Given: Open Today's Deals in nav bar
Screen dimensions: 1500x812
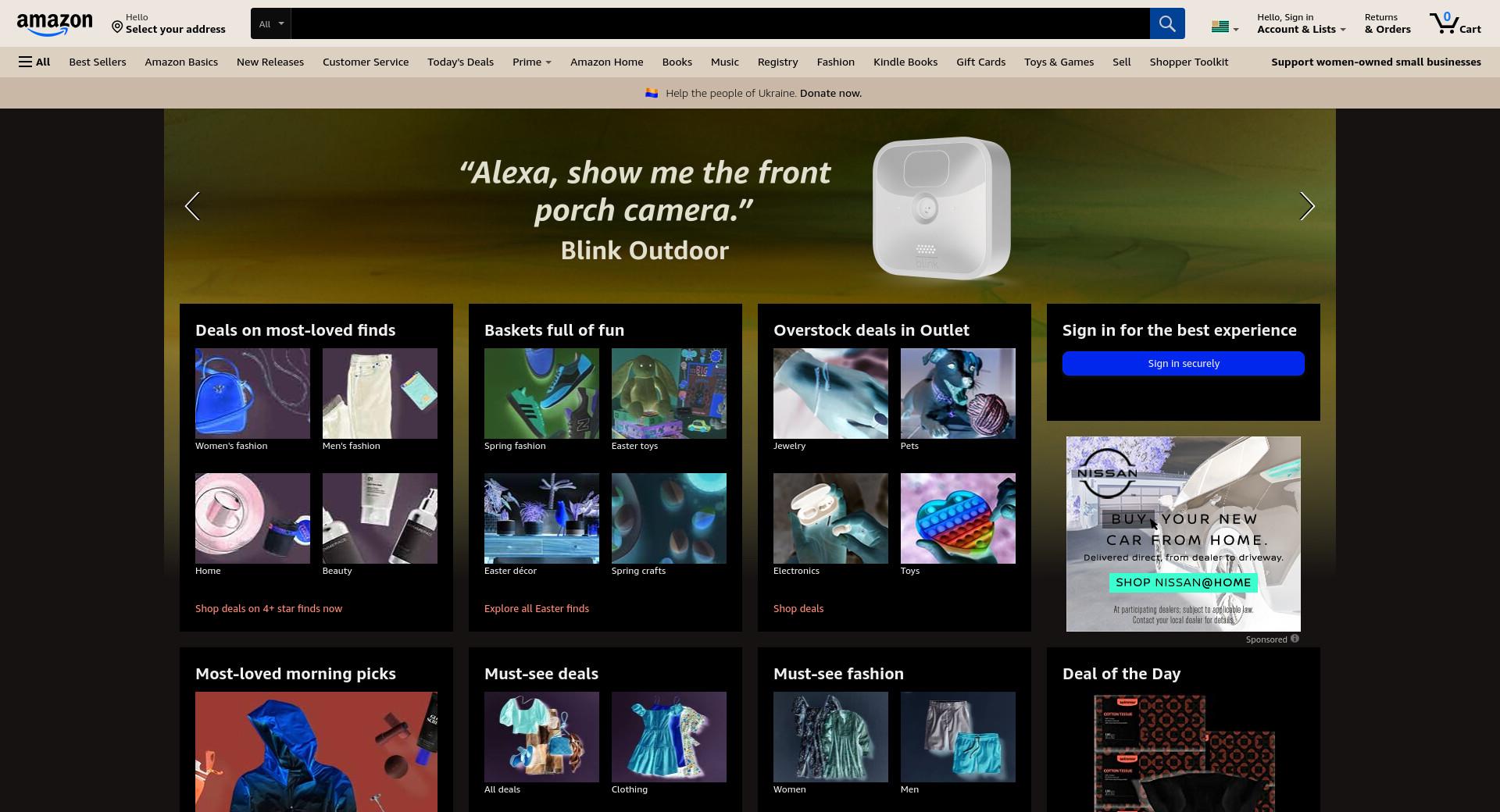Looking at the screenshot, I should 460,62.
